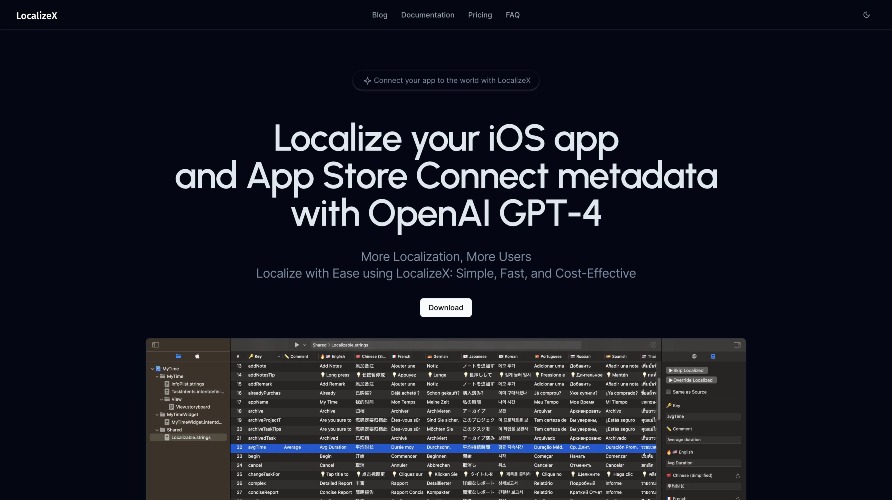892x500 pixels.
Task: Open the FAQ page
Action: pyautogui.click(x=513, y=15)
